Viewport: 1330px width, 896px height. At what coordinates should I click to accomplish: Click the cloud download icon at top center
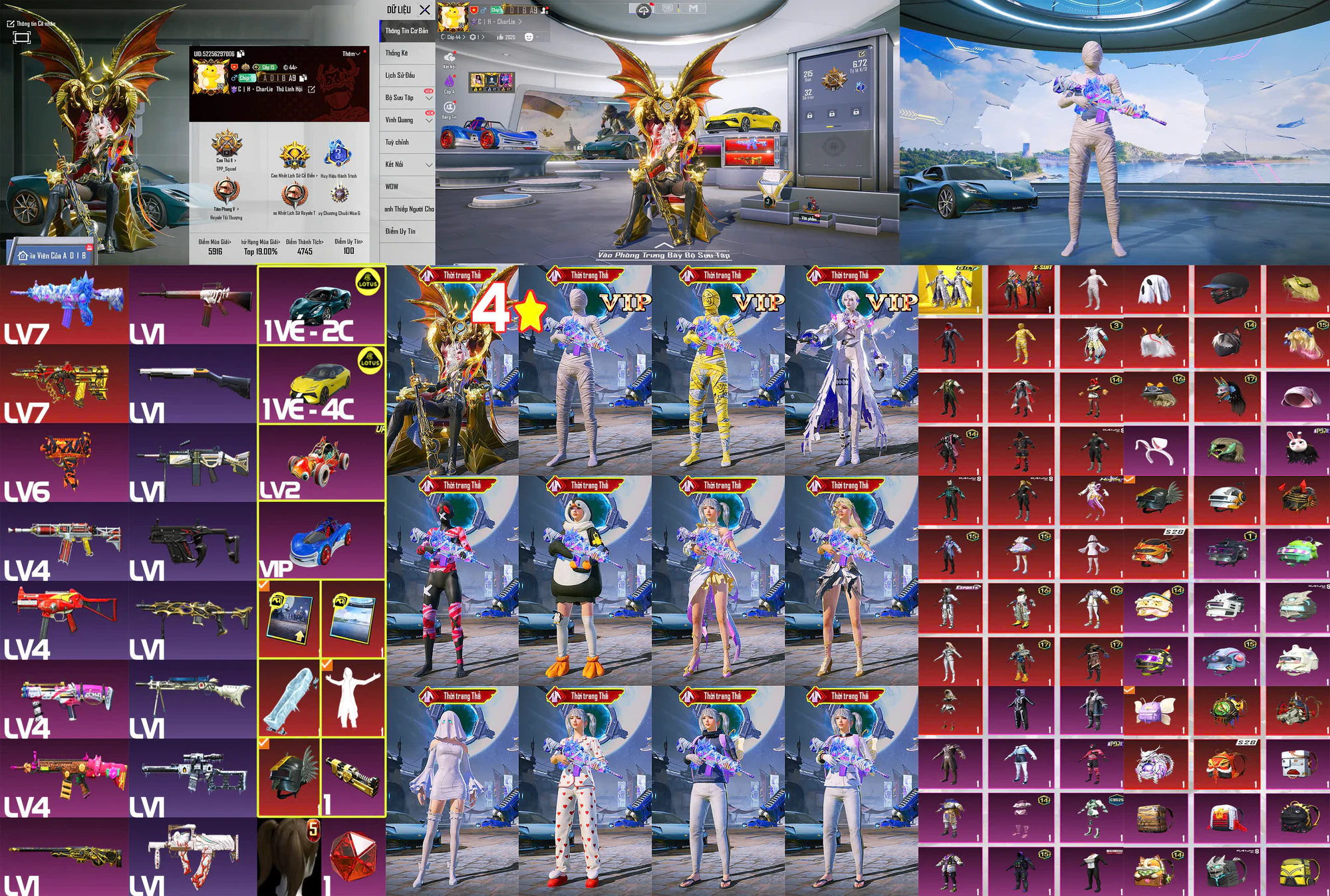[643, 11]
